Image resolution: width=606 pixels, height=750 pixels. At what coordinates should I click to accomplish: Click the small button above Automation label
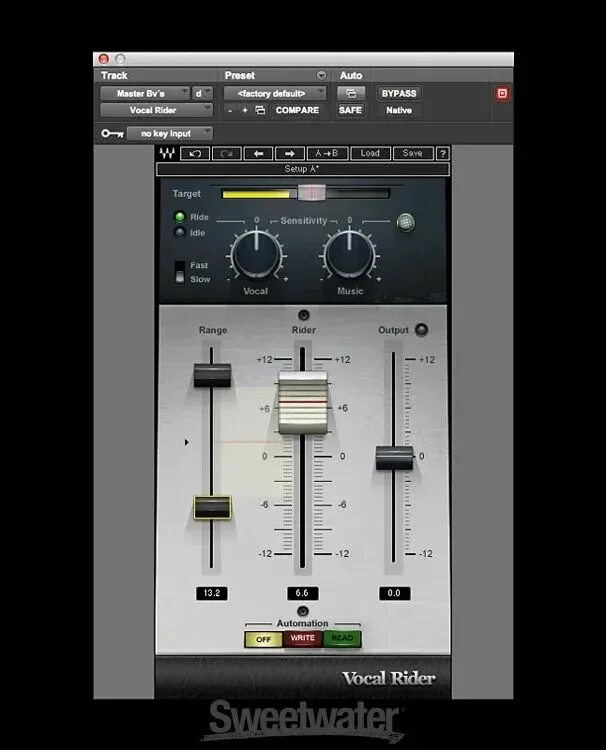point(303,611)
